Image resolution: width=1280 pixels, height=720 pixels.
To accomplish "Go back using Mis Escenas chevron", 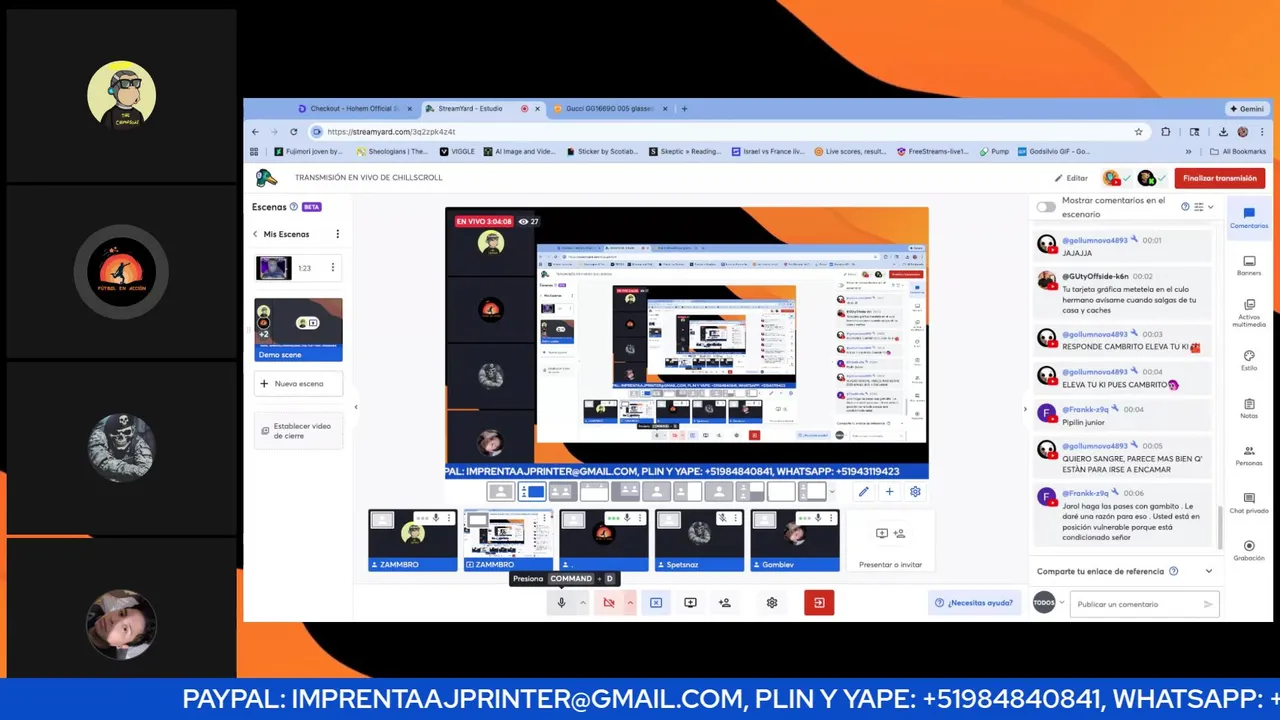I will tap(255, 234).
